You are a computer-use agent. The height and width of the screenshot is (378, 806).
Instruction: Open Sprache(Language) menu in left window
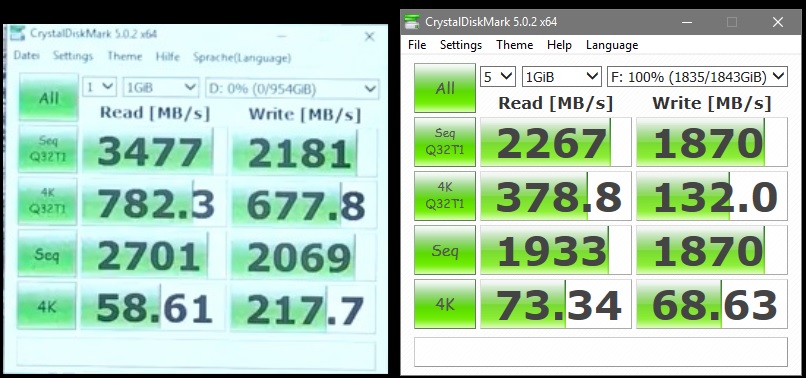[x=242, y=58]
